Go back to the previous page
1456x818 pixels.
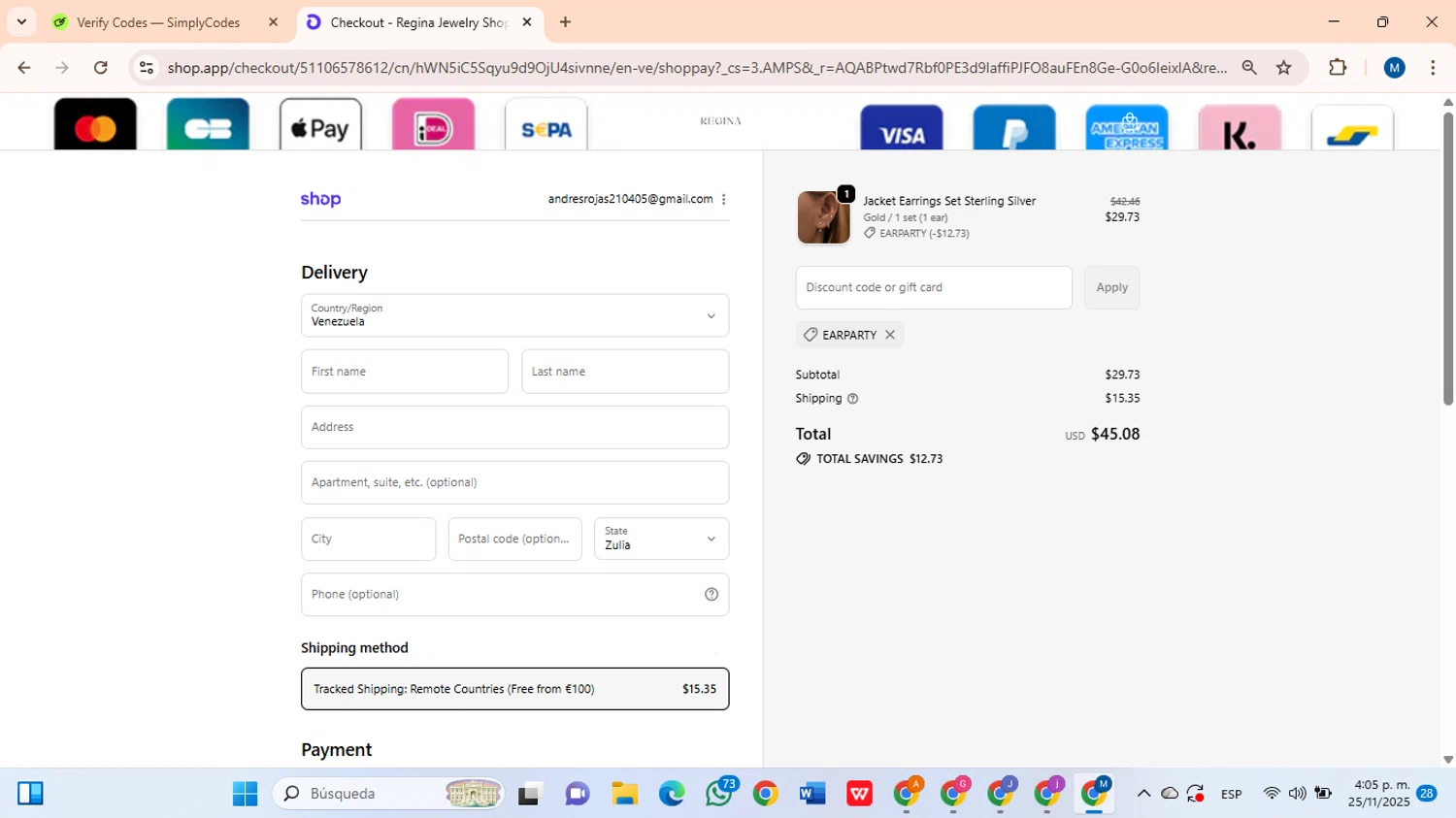pos(24,68)
